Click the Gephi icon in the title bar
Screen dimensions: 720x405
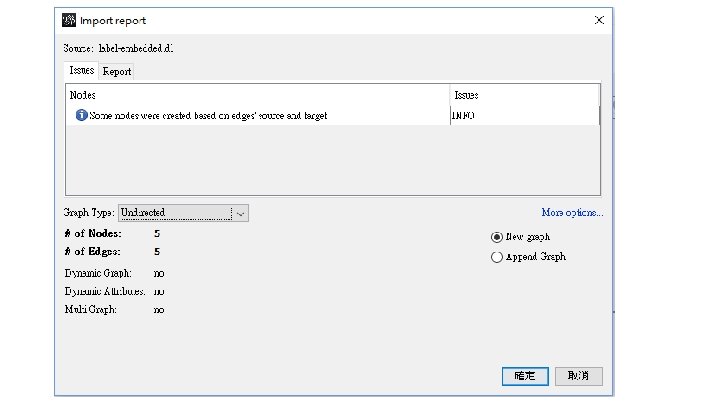pyautogui.click(x=68, y=20)
